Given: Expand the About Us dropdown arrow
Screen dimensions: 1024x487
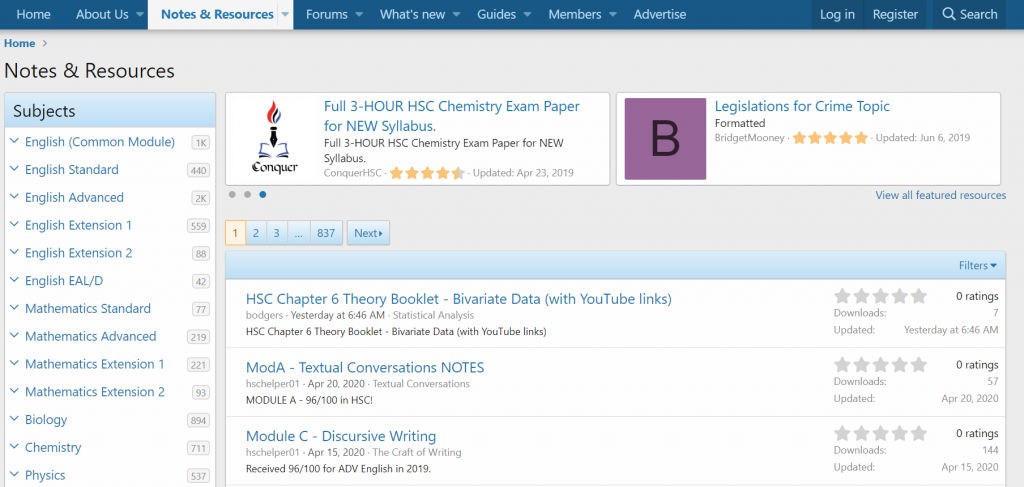Looking at the screenshot, I should [139, 15].
